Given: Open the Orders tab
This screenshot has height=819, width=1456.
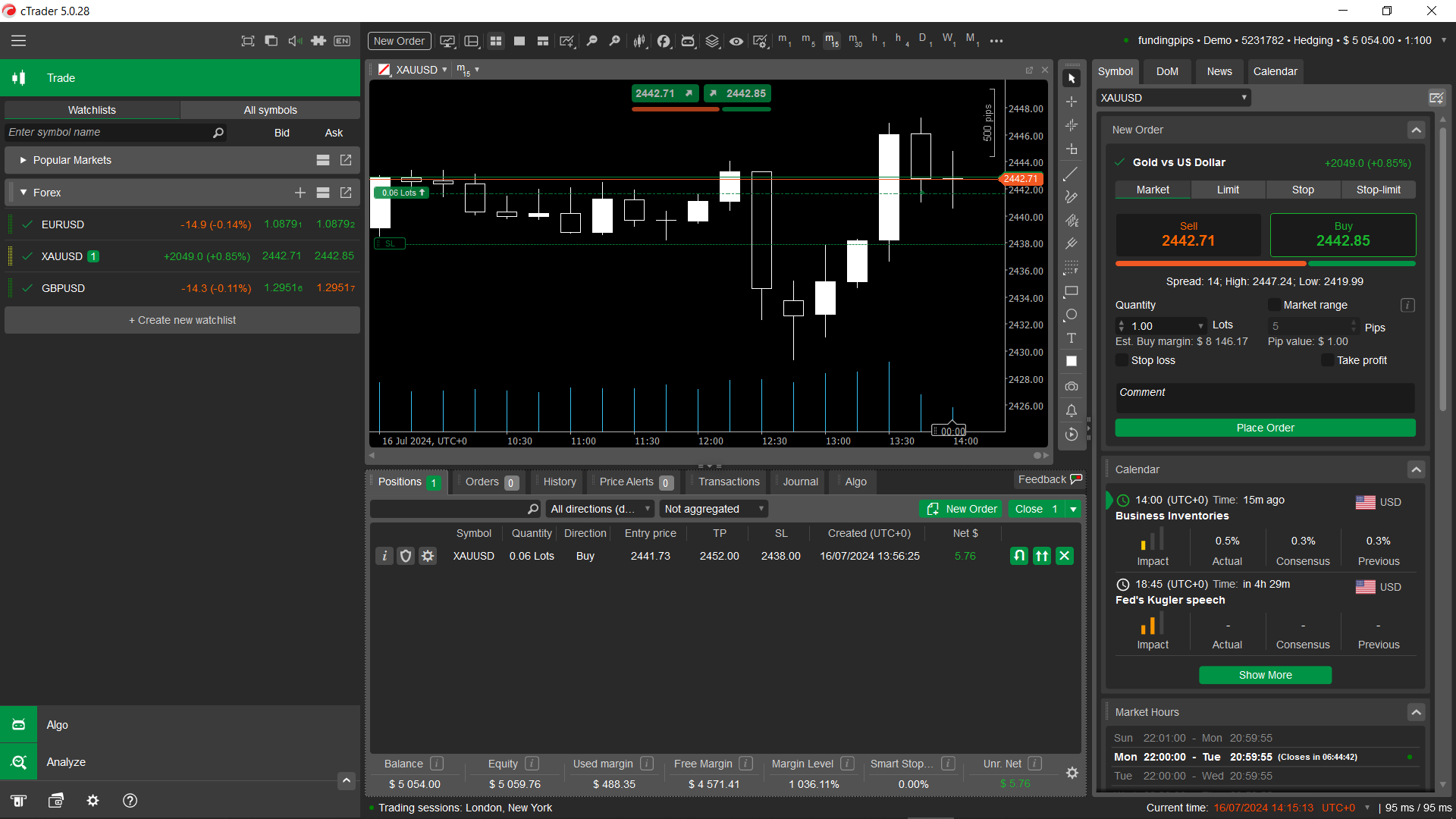Looking at the screenshot, I should click(491, 482).
